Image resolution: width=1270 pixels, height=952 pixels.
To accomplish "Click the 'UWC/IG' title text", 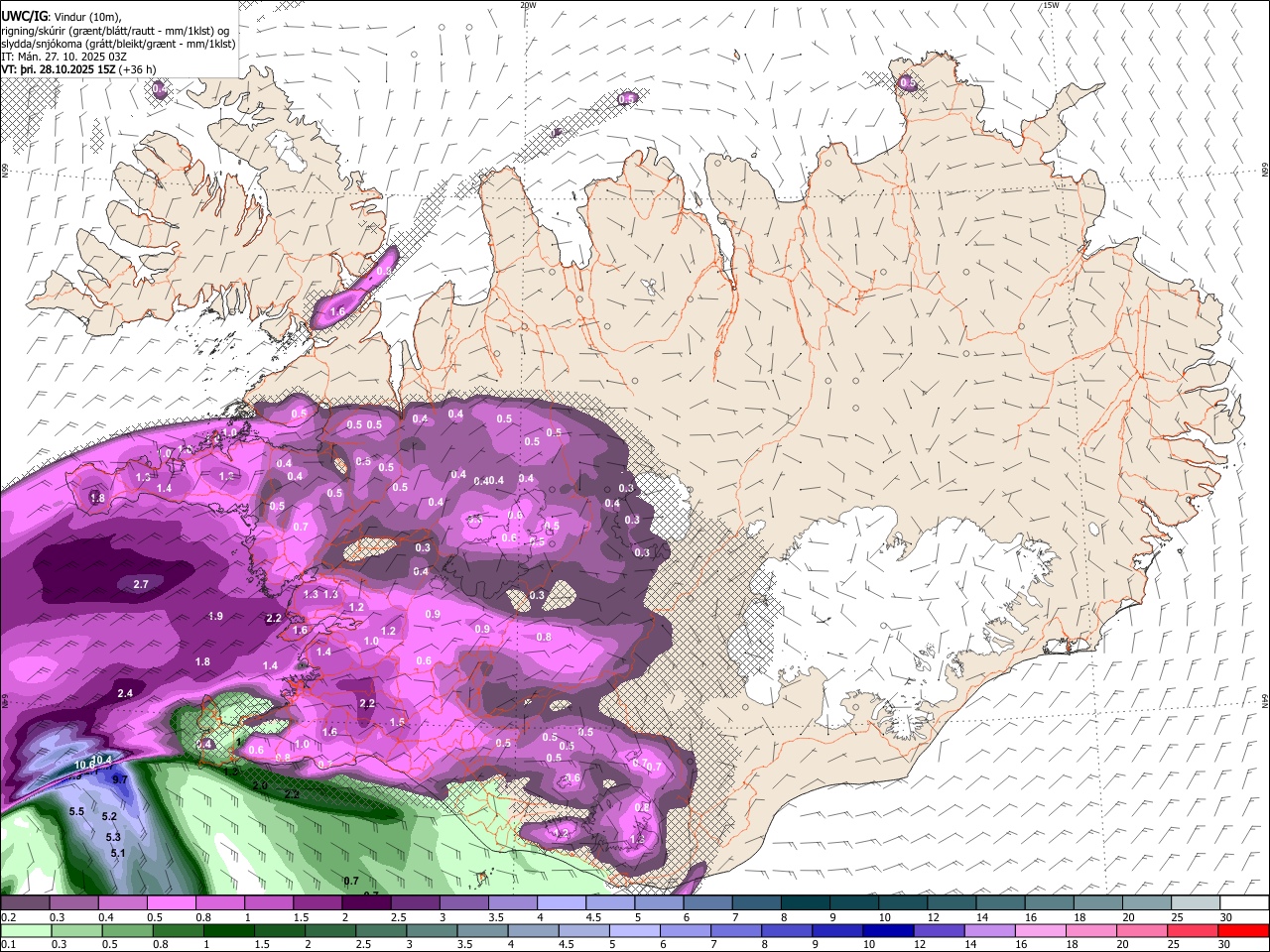I will click(x=23, y=16).
